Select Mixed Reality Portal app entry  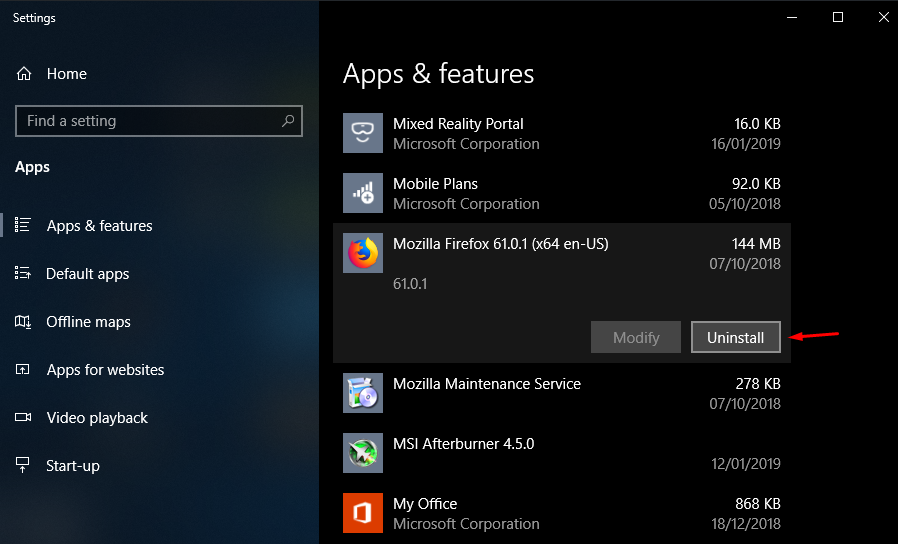click(x=562, y=133)
